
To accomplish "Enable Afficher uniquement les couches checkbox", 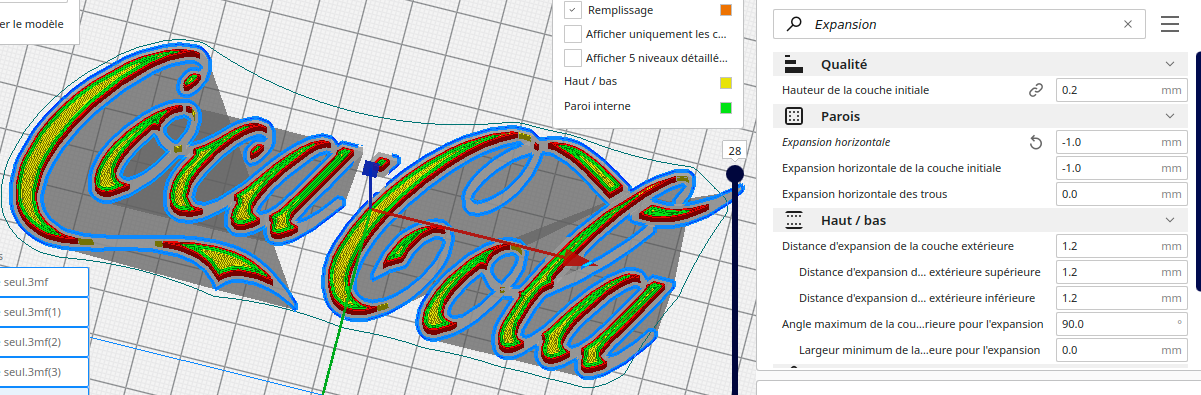I will point(573,34).
